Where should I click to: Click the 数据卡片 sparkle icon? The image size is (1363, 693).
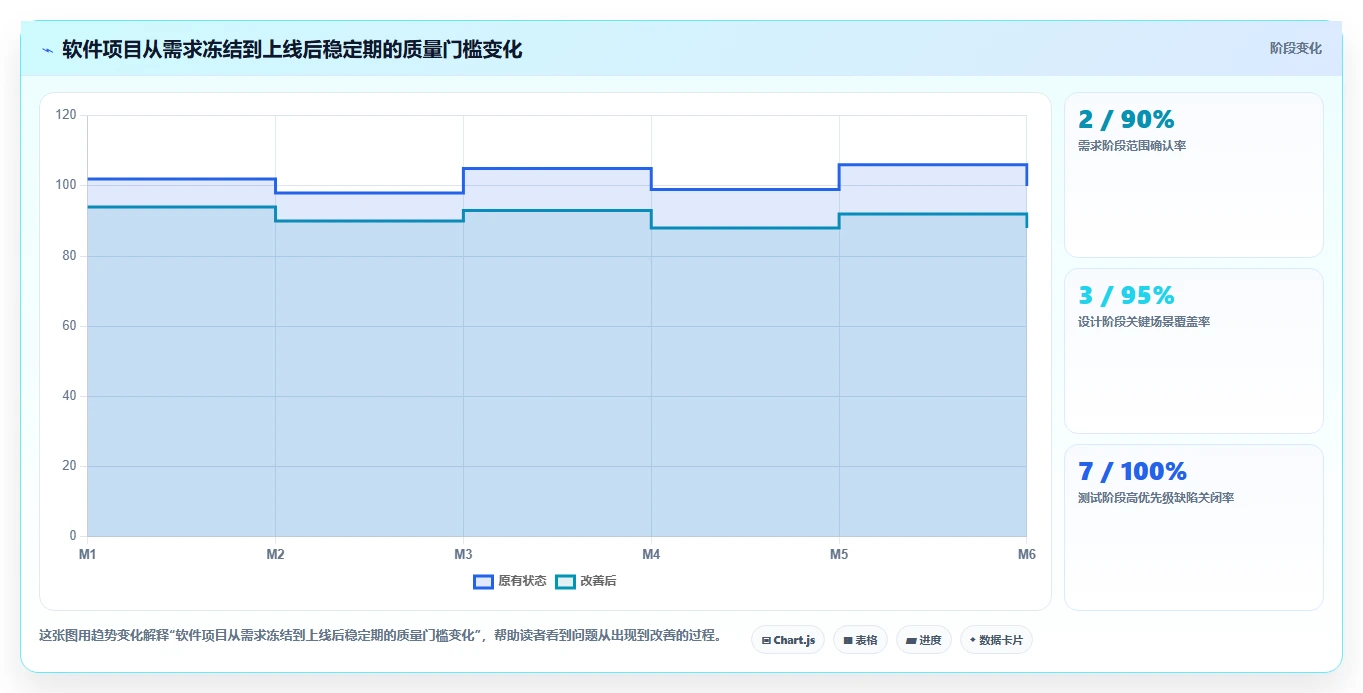point(972,640)
